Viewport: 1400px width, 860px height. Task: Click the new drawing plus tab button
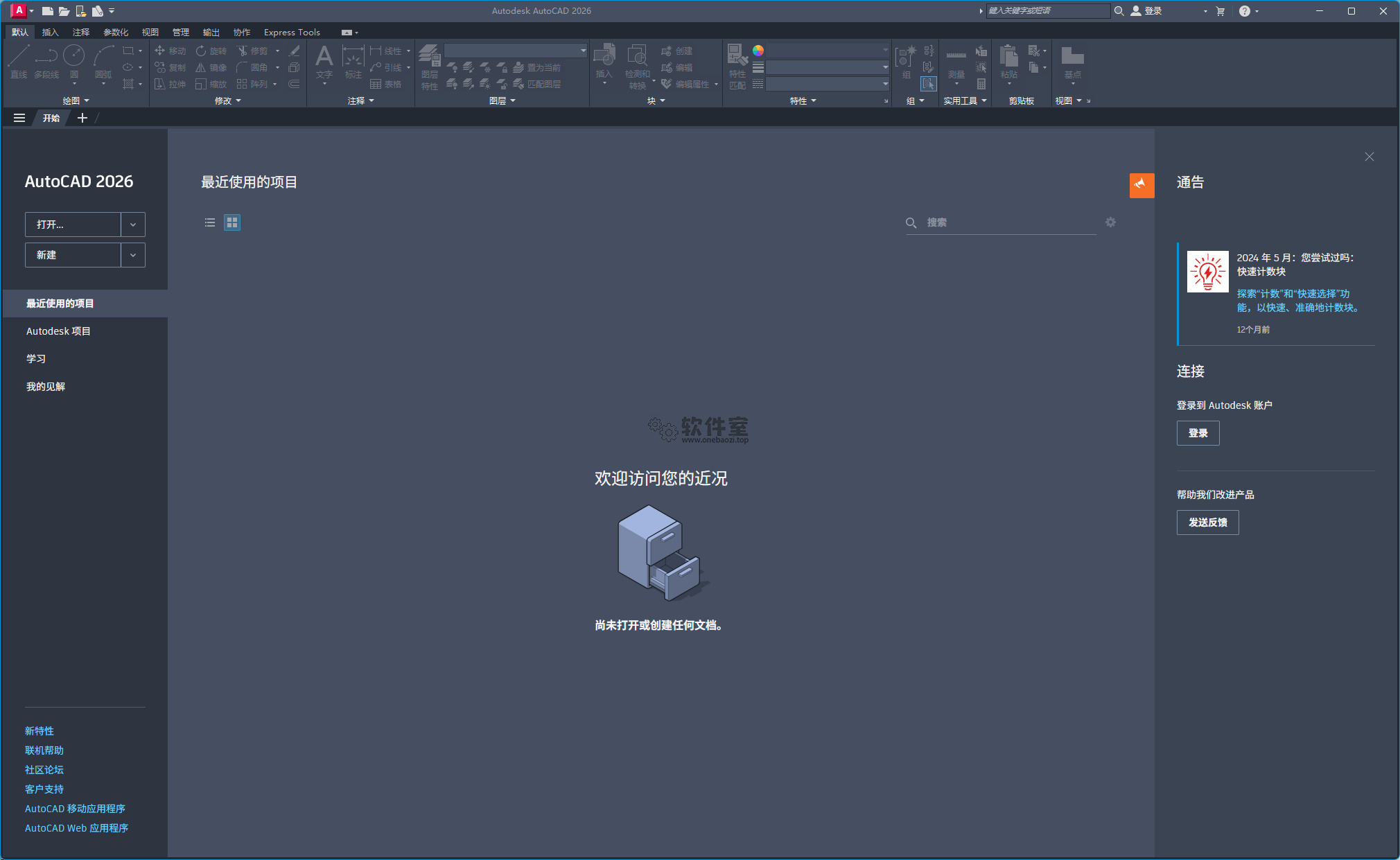click(x=82, y=118)
